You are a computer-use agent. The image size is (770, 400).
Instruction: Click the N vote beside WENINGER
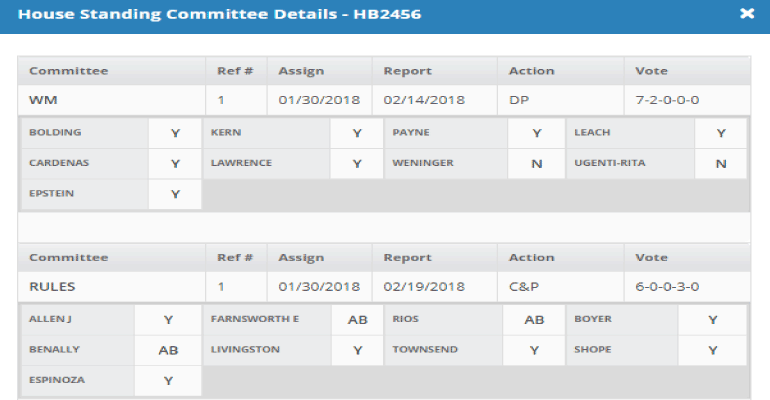click(536, 163)
